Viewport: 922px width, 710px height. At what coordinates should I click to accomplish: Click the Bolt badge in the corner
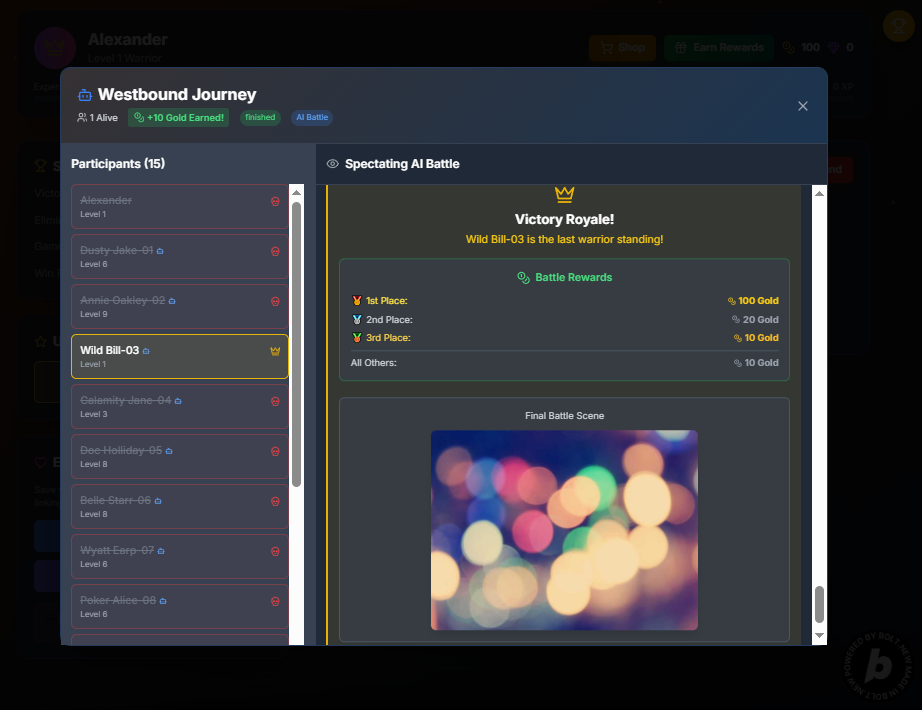878,666
